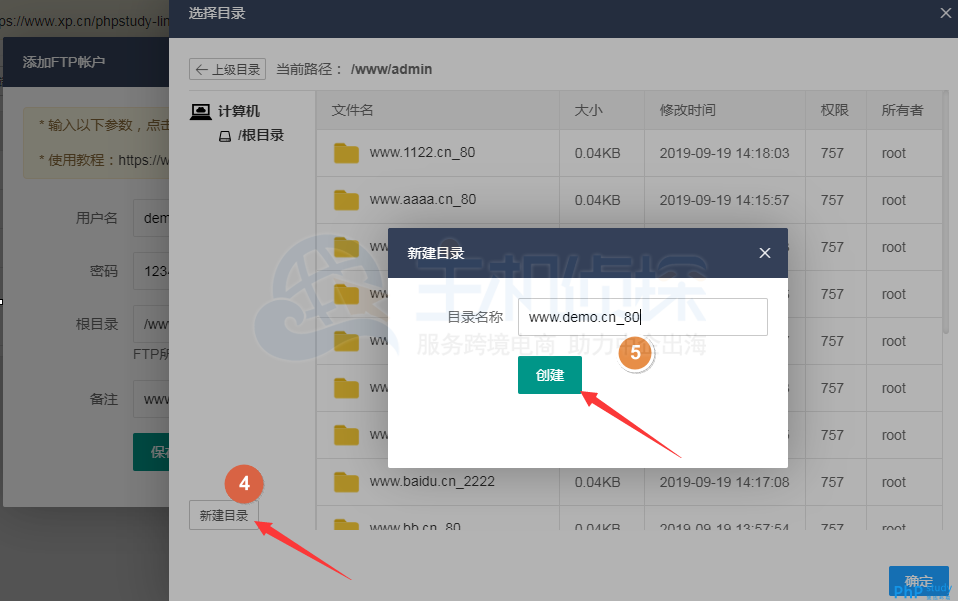Image resolution: width=958 pixels, height=601 pixels.
Task: Click the folder icon for www.bb.cn_80
Action: pyautogui.click(x=345, y=527)
